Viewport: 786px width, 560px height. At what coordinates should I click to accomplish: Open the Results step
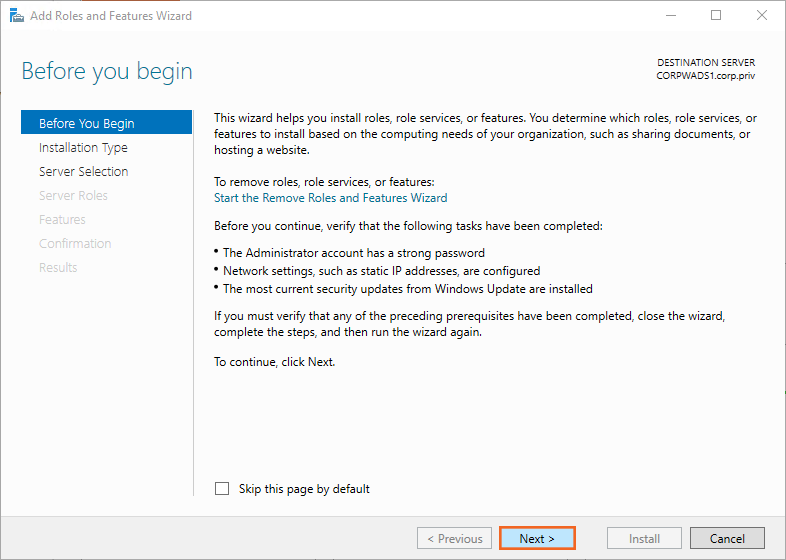click(58, 268)
